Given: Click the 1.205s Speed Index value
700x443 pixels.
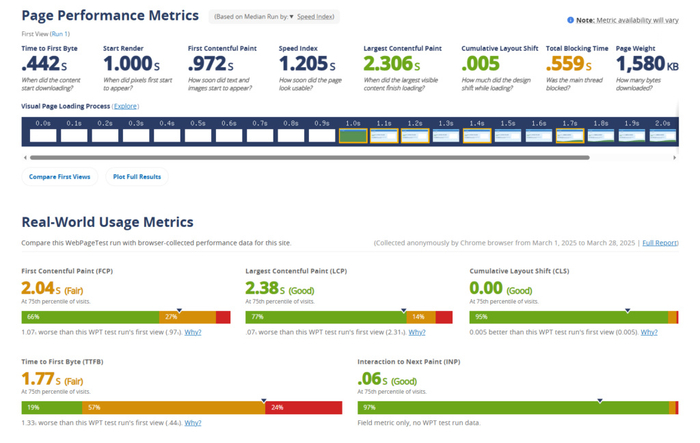Looking at the screenshot, I should 308,64.
